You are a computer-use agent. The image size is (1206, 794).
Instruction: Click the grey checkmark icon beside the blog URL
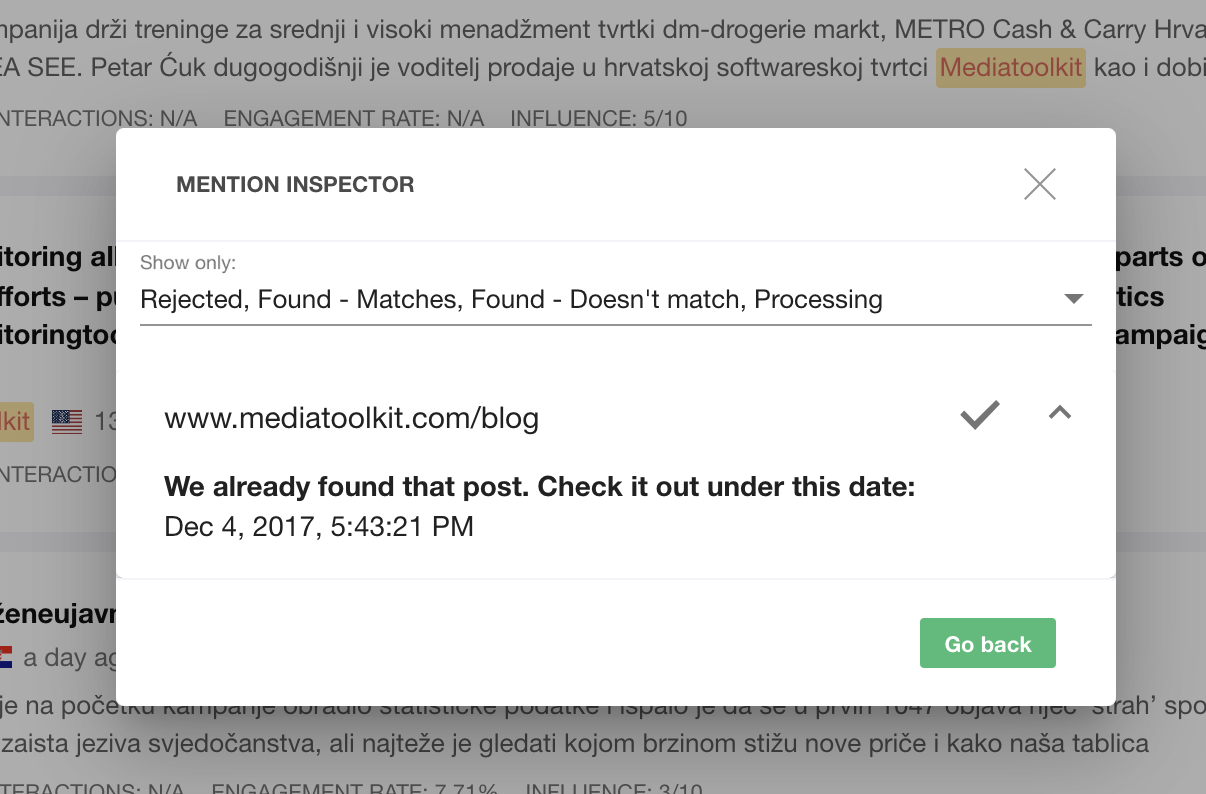click(x=980, y=414)
